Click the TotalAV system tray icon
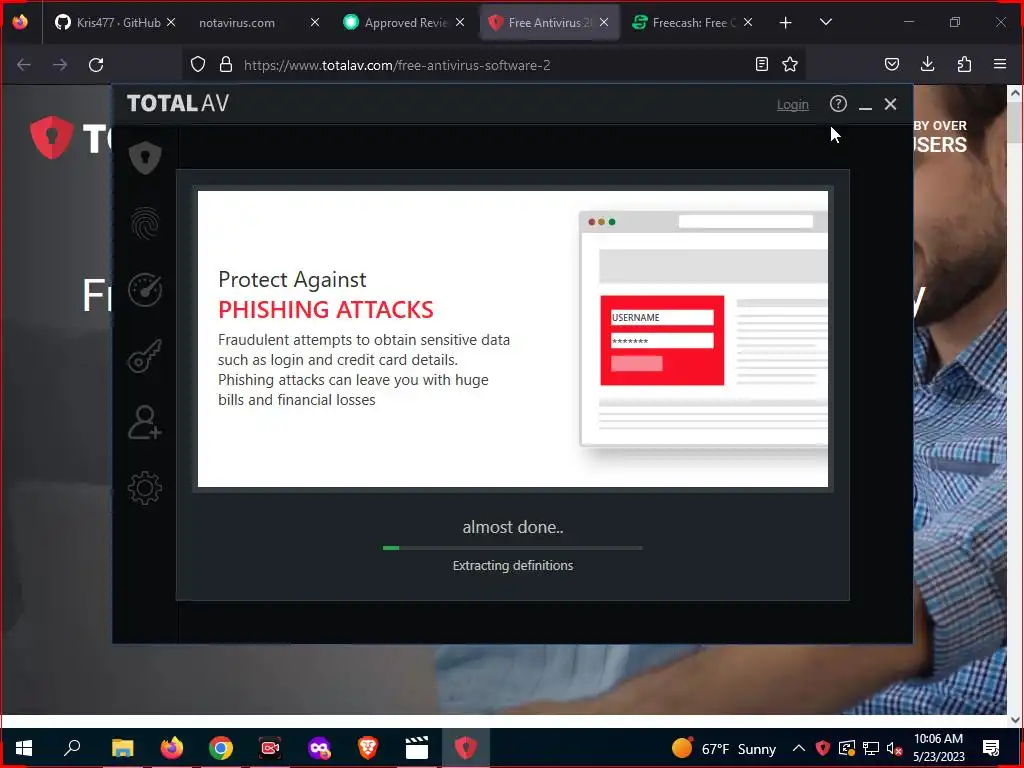 pos(823,748)
